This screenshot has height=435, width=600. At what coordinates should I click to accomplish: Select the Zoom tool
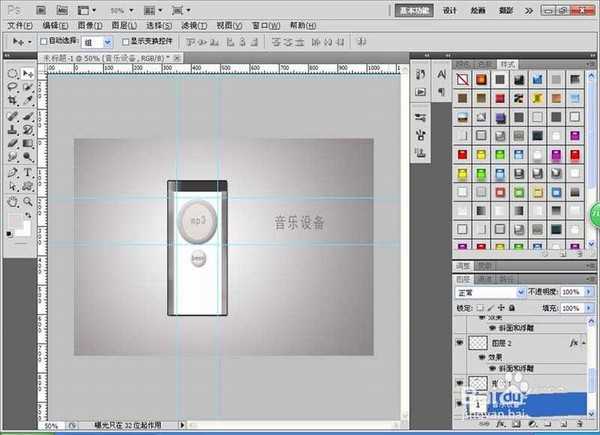(28, 202)
